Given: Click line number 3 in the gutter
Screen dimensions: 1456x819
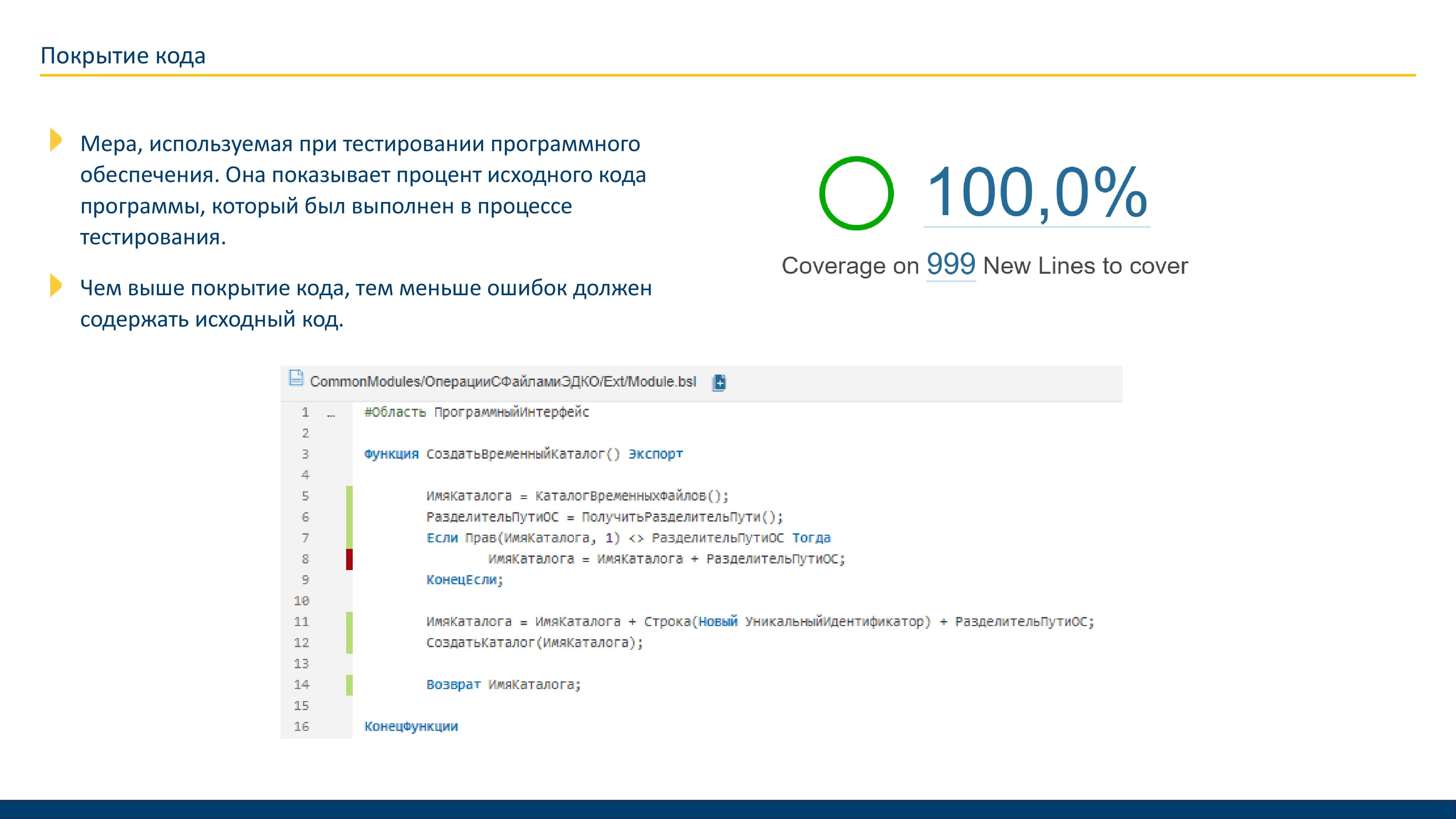Looking at the screenshot, I should tap(305, 454).
